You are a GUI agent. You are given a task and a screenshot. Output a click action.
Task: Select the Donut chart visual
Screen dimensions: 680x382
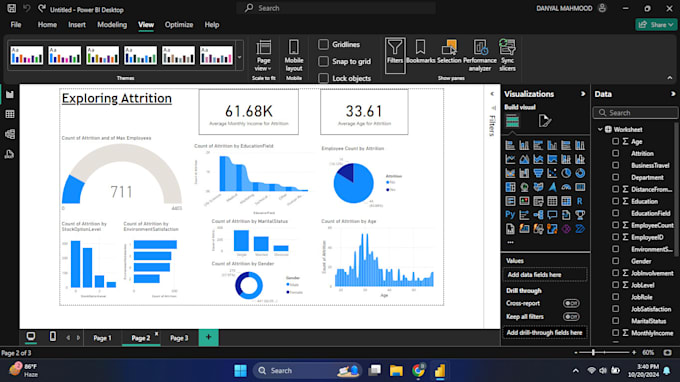tap(580, 173)
